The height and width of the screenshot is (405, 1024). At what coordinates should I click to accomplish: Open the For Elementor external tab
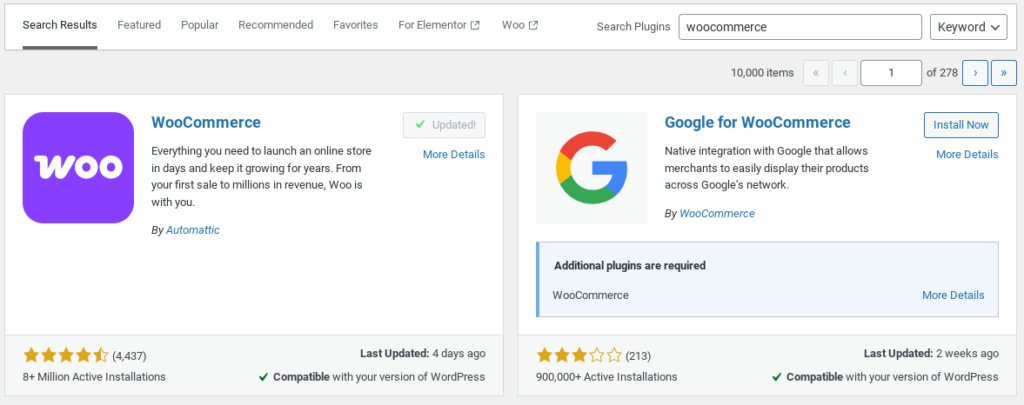point(439,25)
